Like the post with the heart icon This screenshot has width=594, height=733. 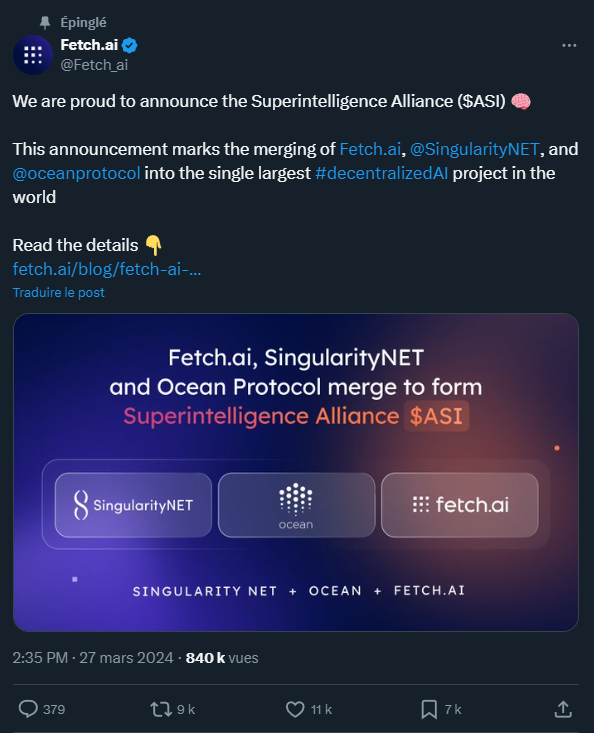click(x=295, y=709)
